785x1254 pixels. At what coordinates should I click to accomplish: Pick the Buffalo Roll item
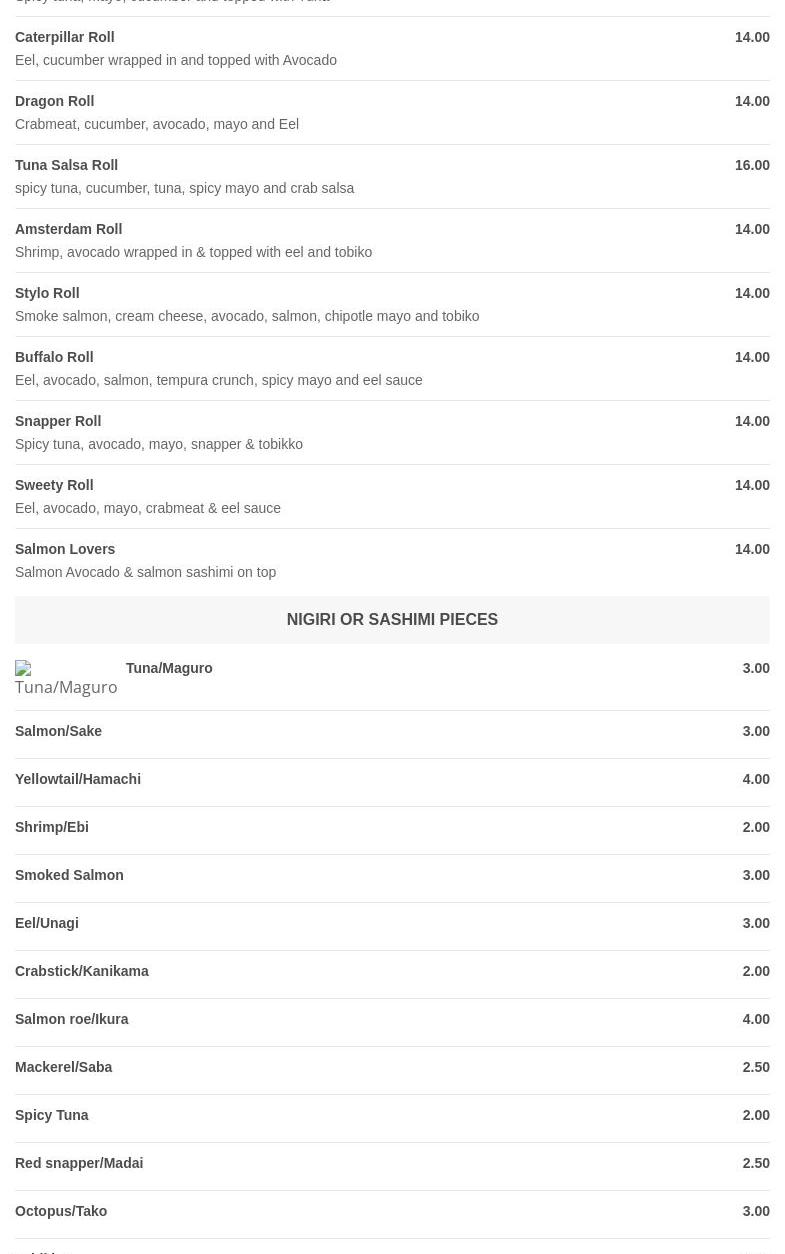[54, 357]
